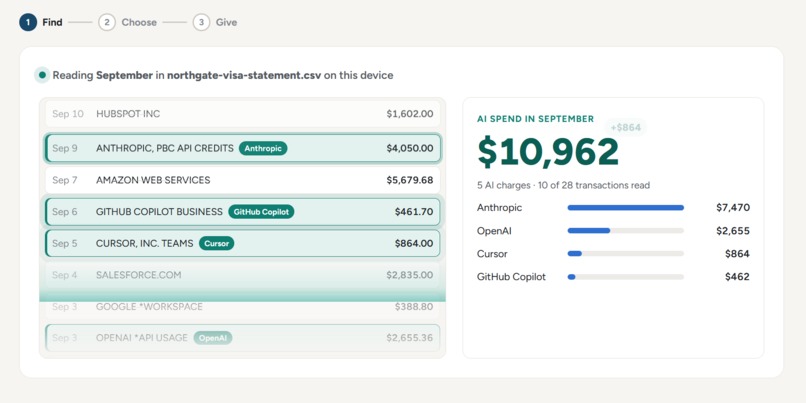The image size is (806, 403).
Task: Click the Sep 7 date
Action: pos(65,180)
